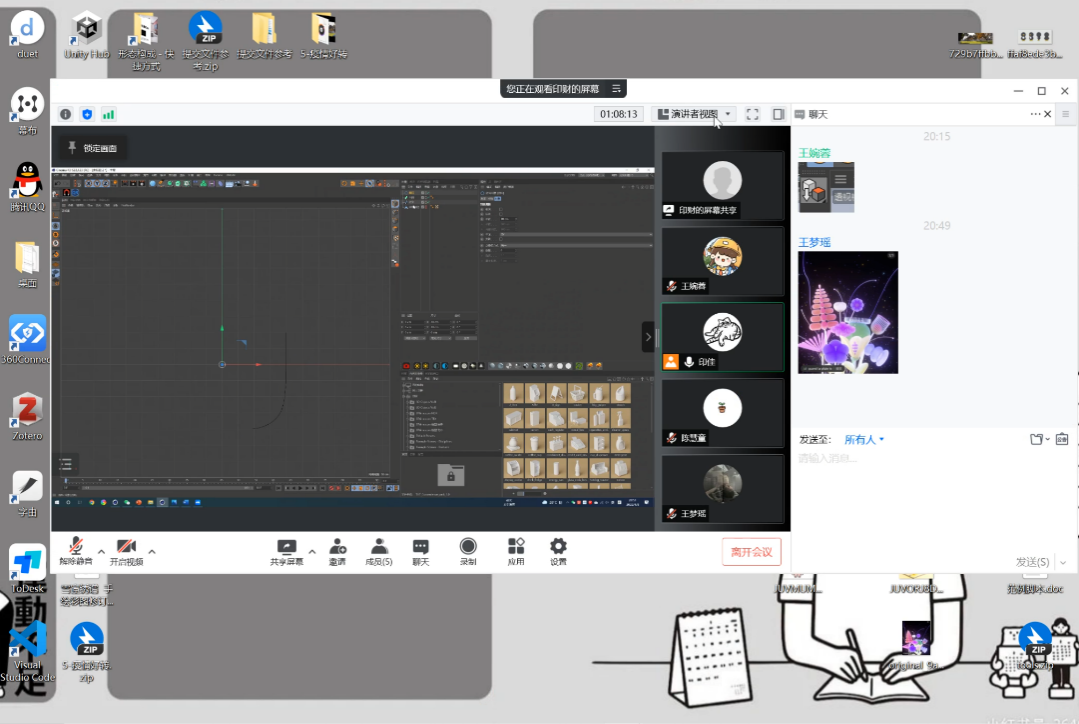Open meeting 设置 gear icon
This screenshot has height=724, width=1079.
coord(558,550)
